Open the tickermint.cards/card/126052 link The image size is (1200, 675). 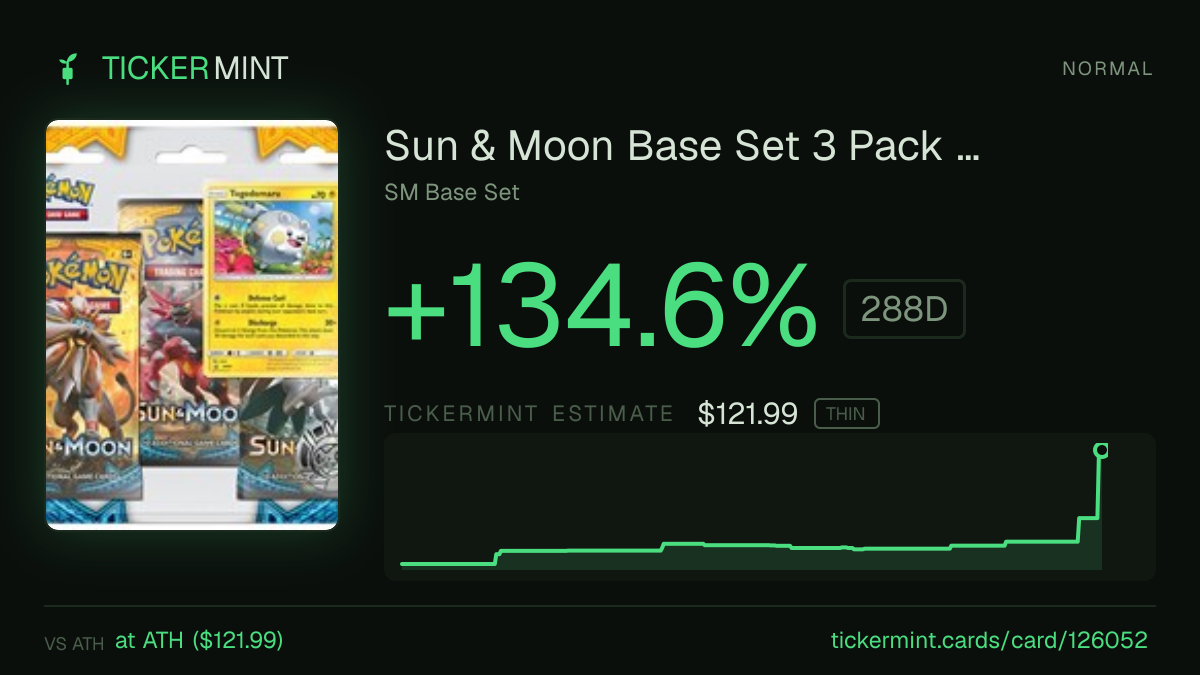pyautogui.click(x=989, y=640)
